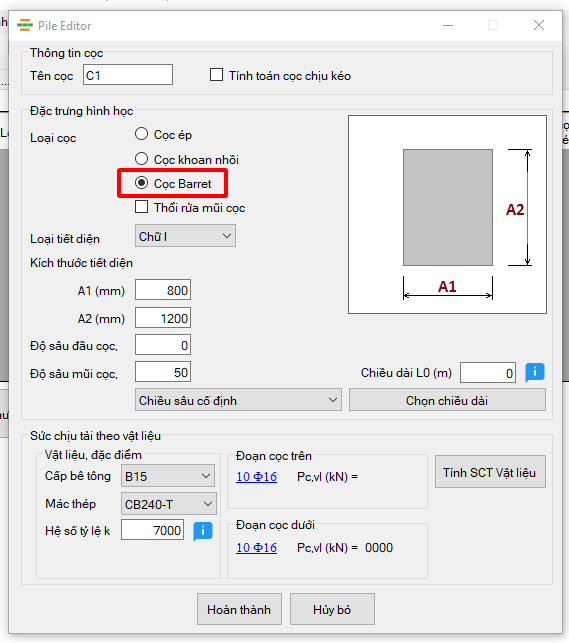The width and height of the screenshot is (569, 643).
Task: Click the Chọn chiều dài button
Action: click(x=447, y=400)
